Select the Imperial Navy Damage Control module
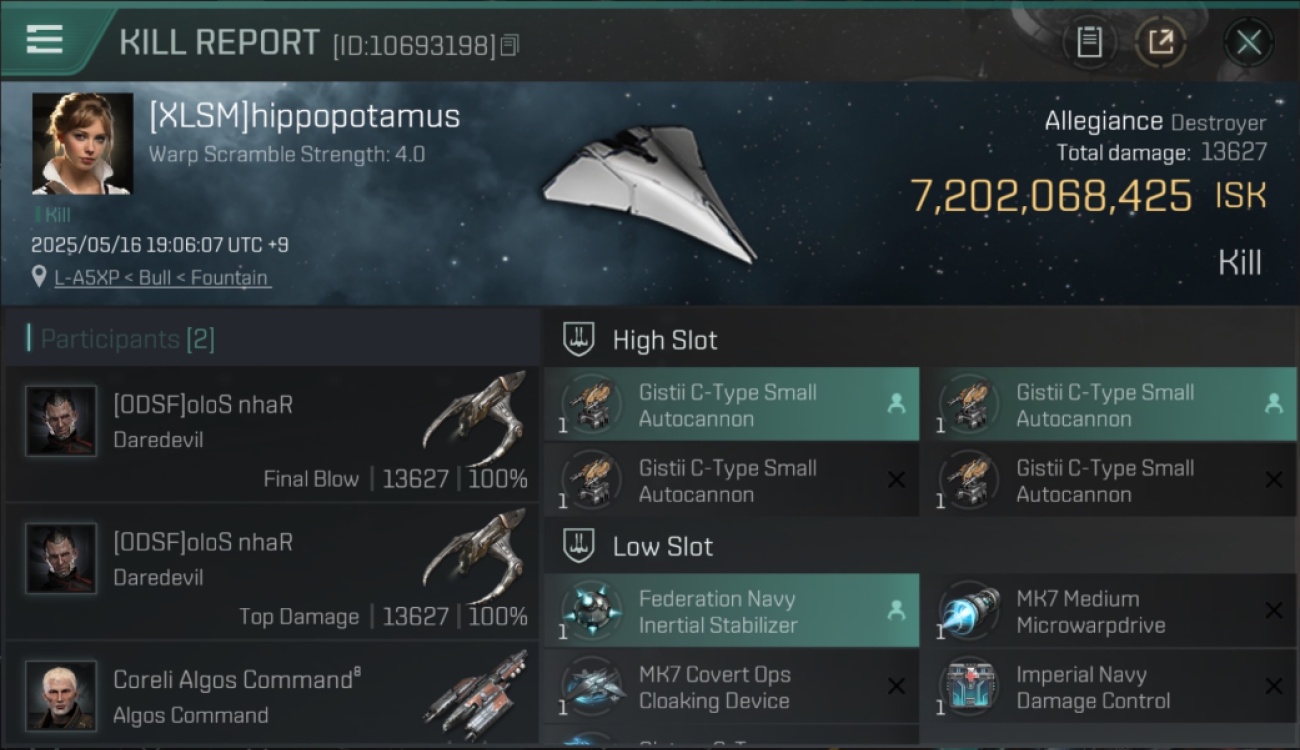Image resolution: width=1300 pixels, height=750 pixels. [x=1109, y=687]
